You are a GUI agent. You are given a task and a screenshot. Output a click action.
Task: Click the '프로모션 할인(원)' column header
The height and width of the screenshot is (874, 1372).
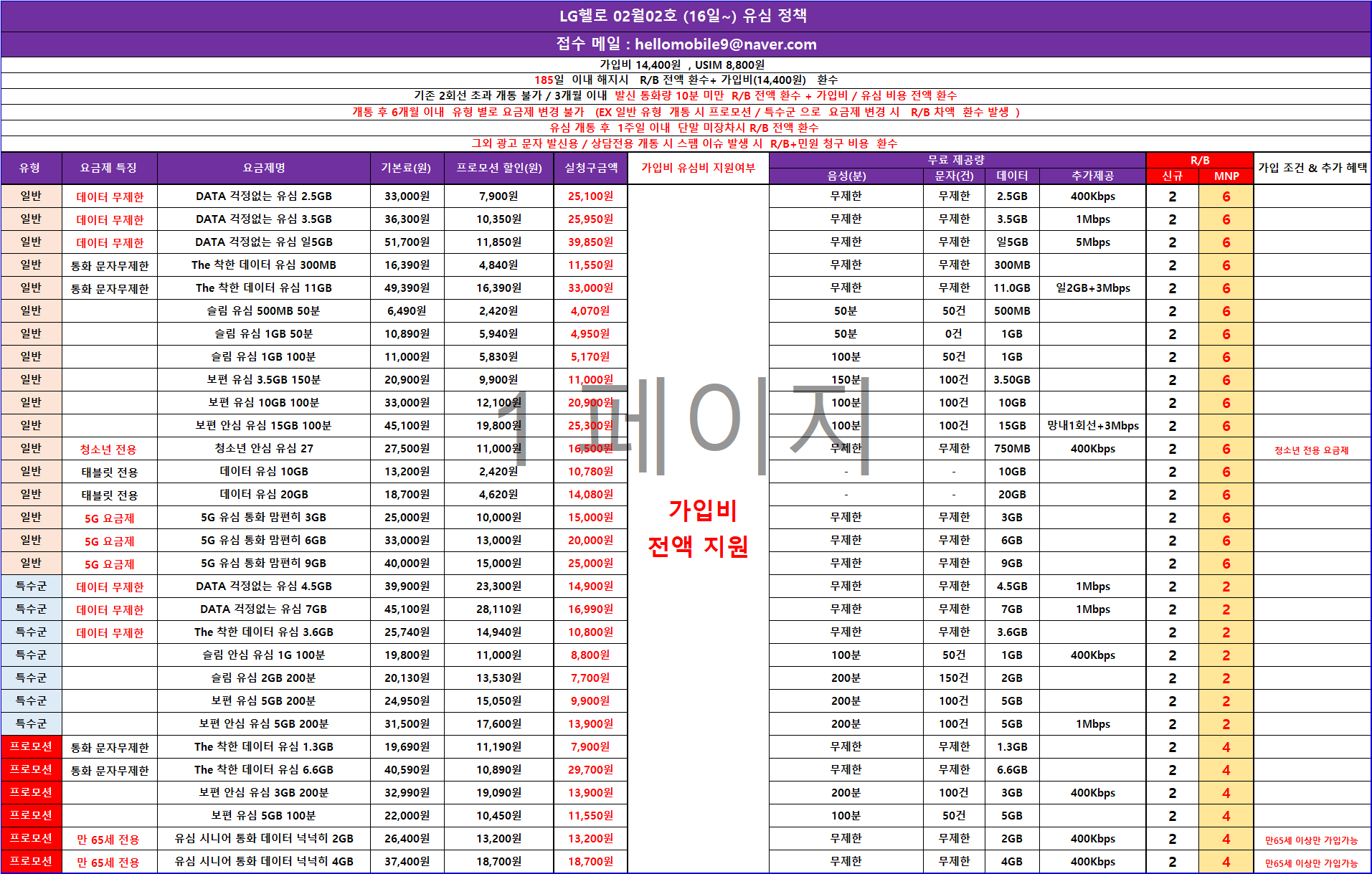[x=498, y=168]
